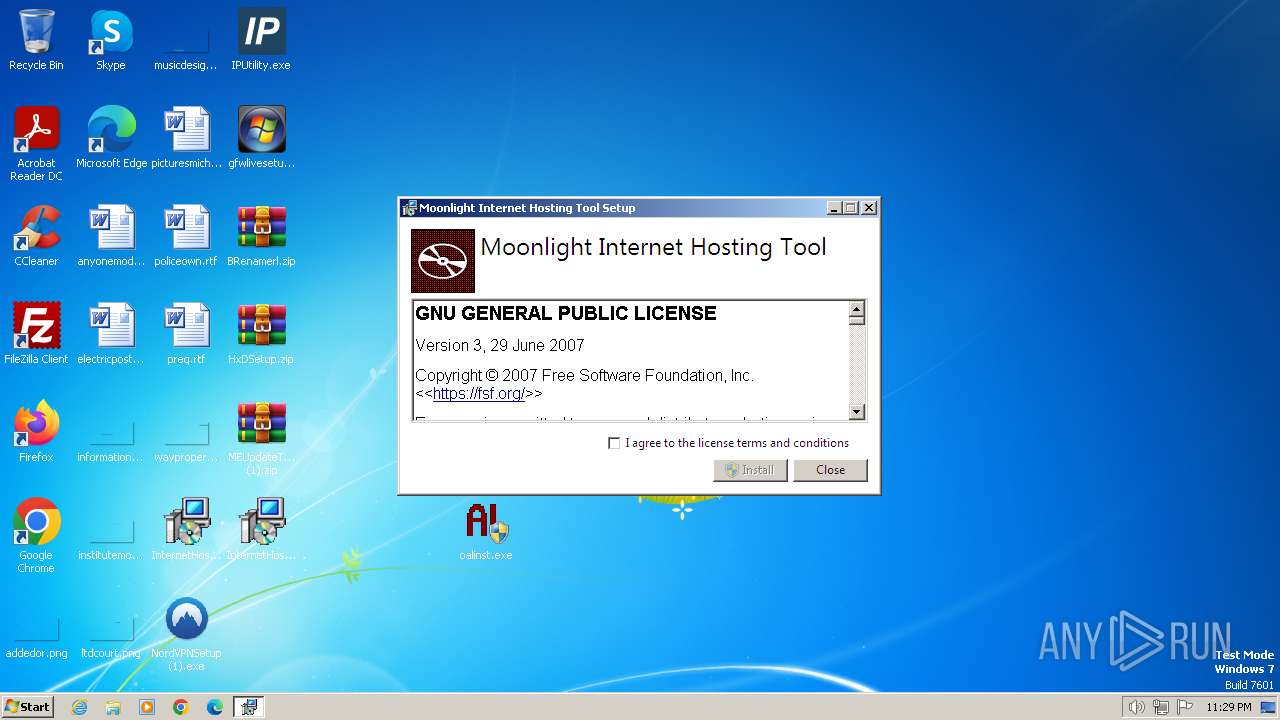The height and width of the screenshot is (720, 1280).
Task: Select the CCleaner desktop shortcut
Action: [x=36, y=236]
